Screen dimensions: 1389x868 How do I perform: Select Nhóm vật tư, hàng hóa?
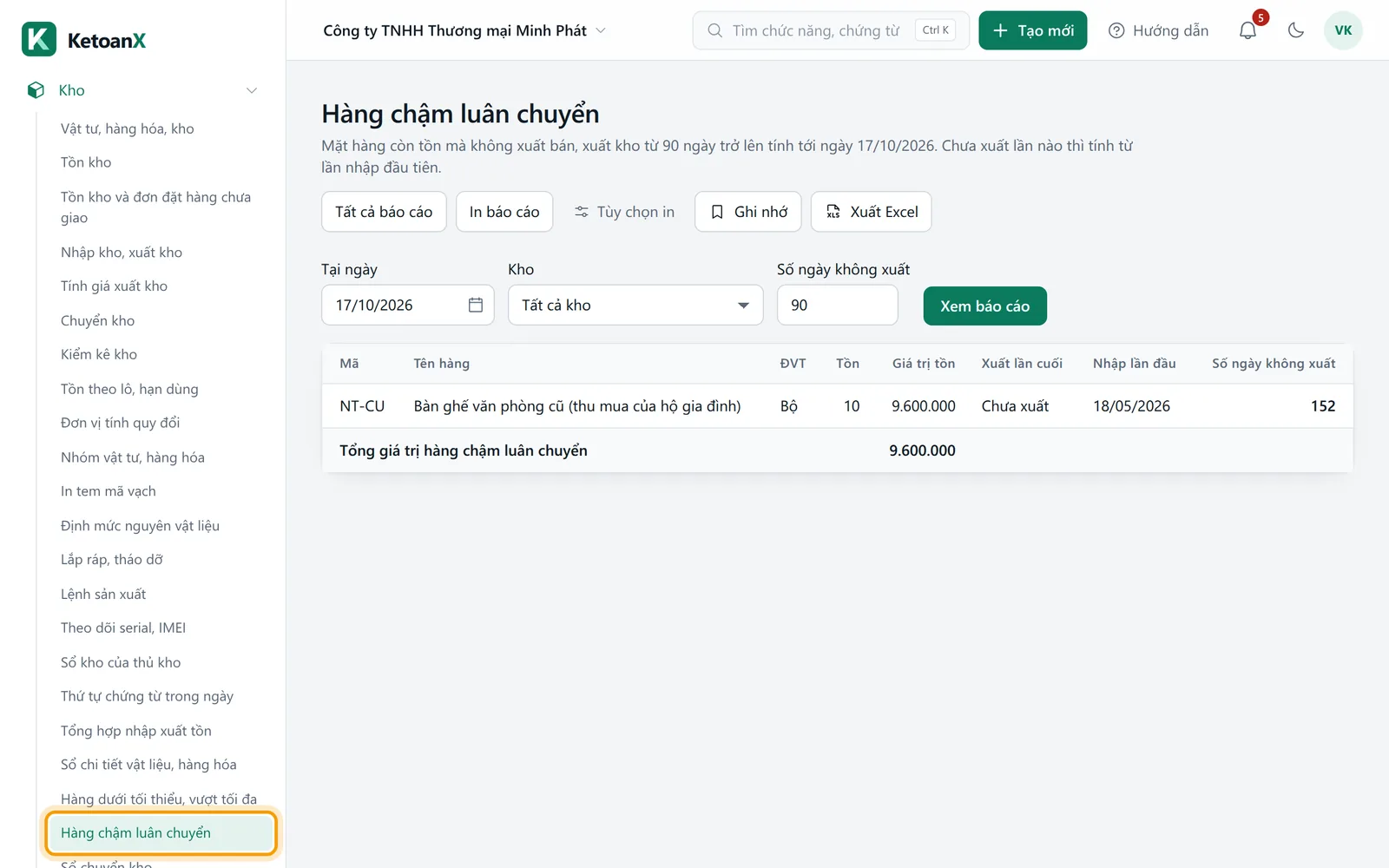pos(133,457)
